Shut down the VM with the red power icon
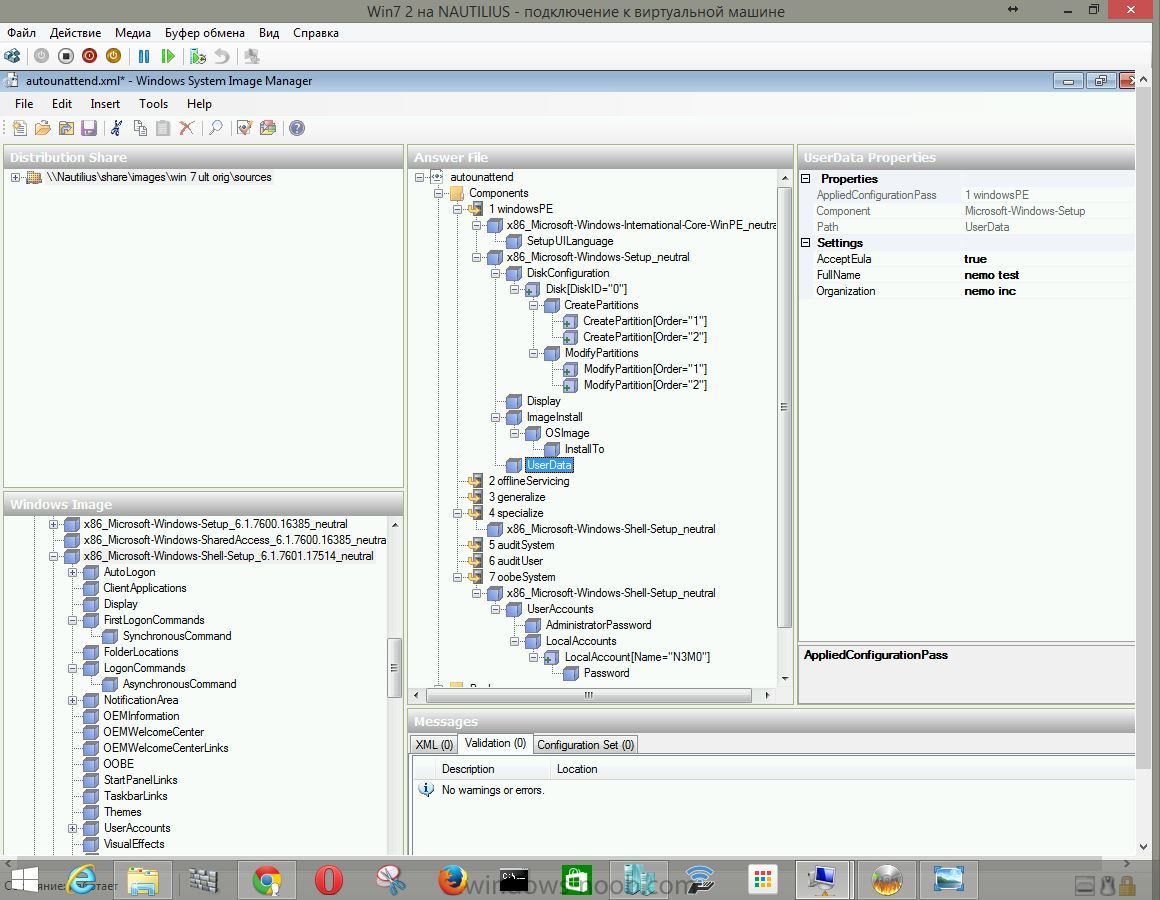This screenshot has height=900, width=1160. pyautogui.click(x=90, y=56)
